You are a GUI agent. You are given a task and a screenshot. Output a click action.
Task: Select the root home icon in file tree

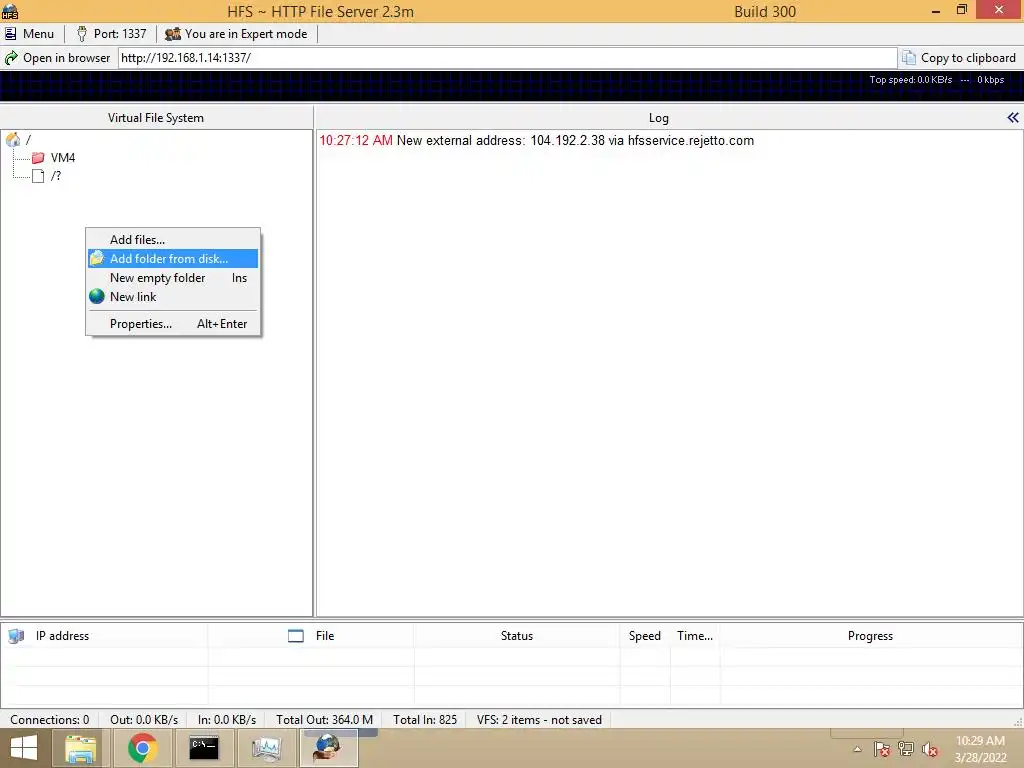pos(13,139)
